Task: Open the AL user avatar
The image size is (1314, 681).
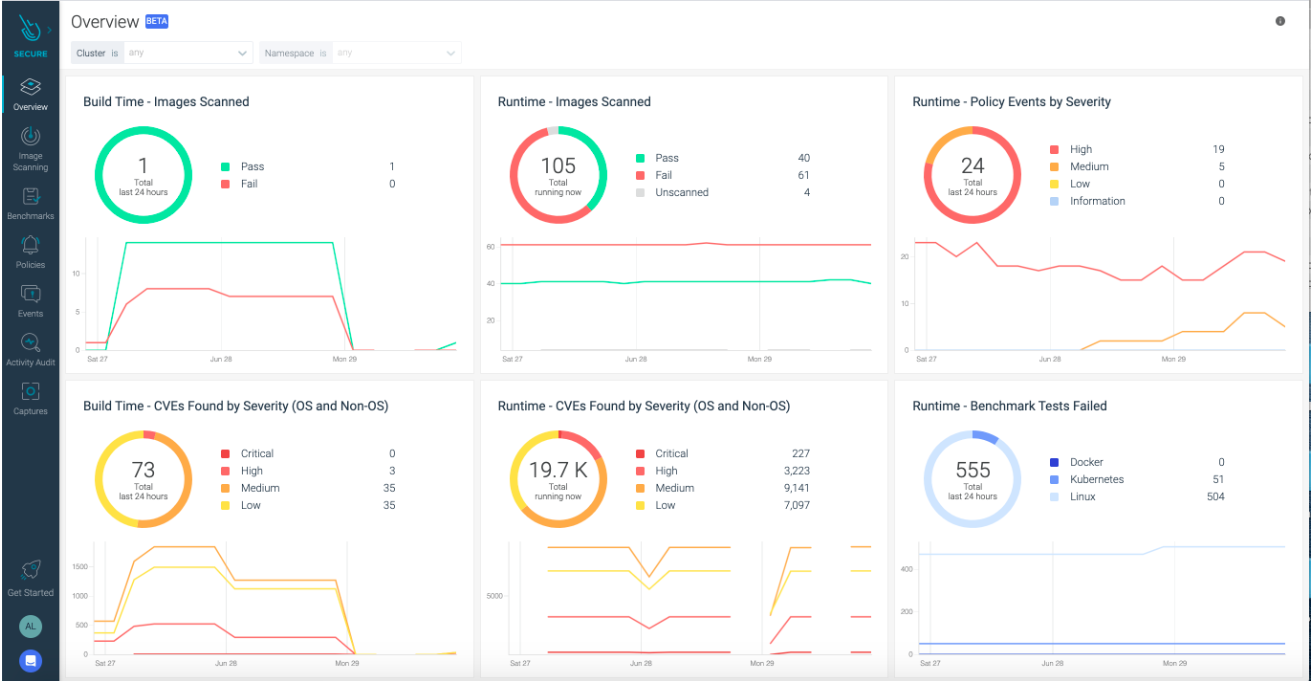Action: coord(30,626)
